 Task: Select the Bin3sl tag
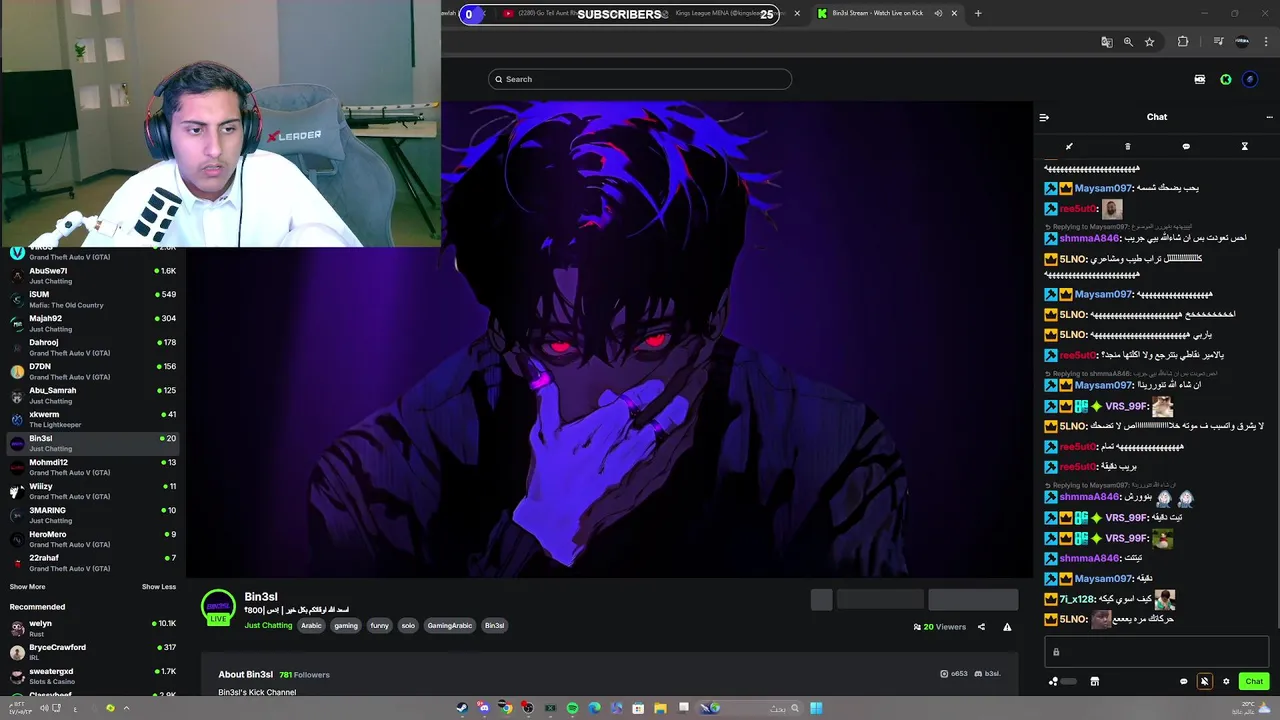click(495, 625)
